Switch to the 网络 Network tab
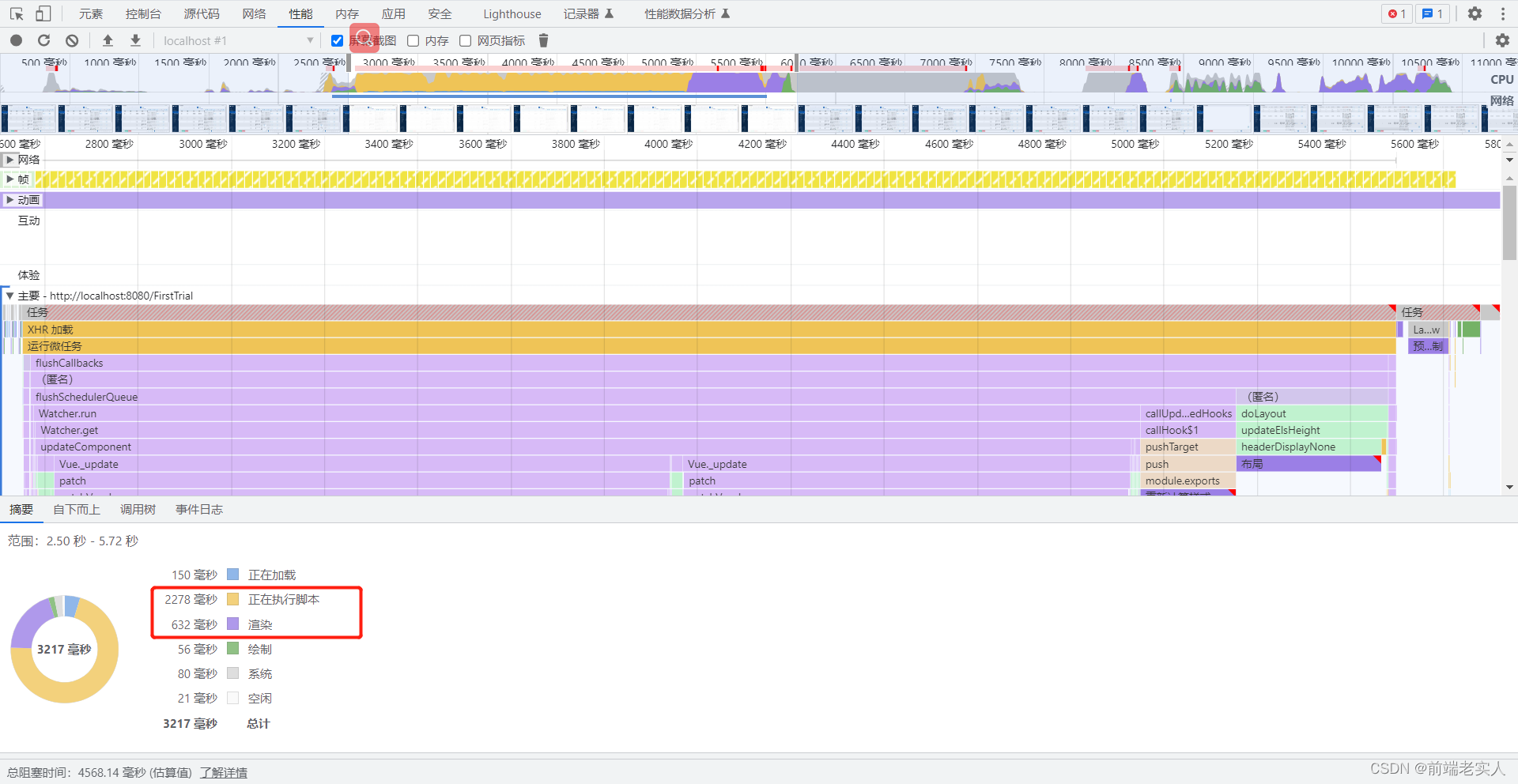Image resolution: width=1518 pixels, height=784 pixels. [254, 13]
